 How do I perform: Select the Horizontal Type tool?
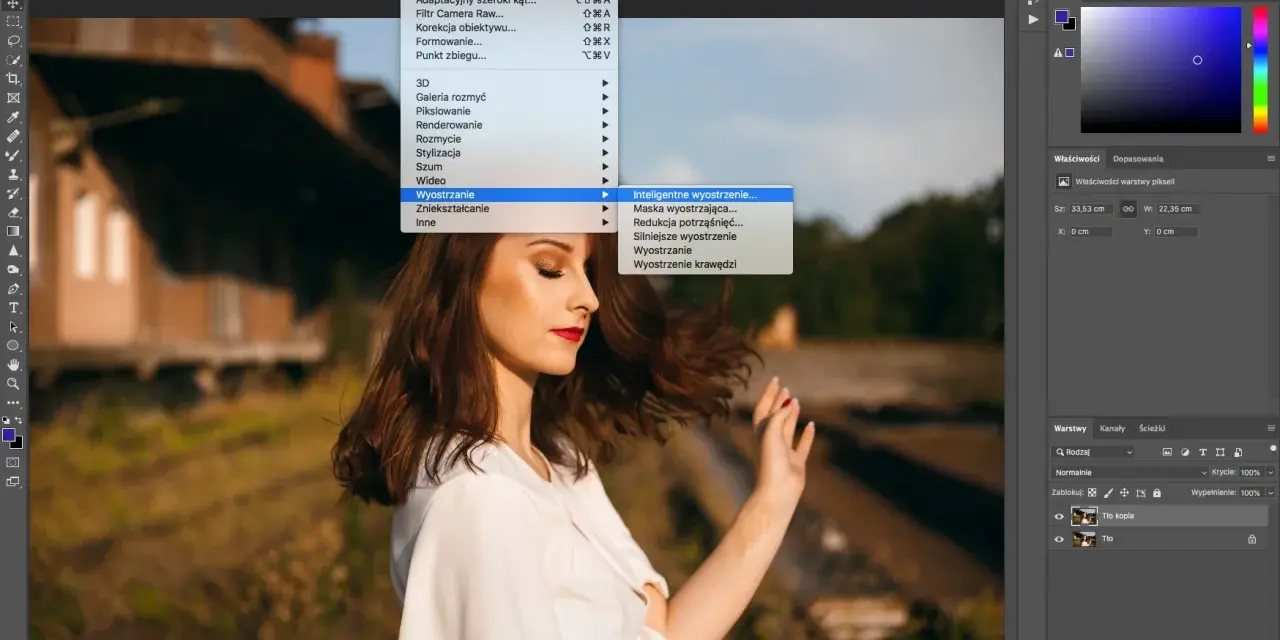click(13, 307)
